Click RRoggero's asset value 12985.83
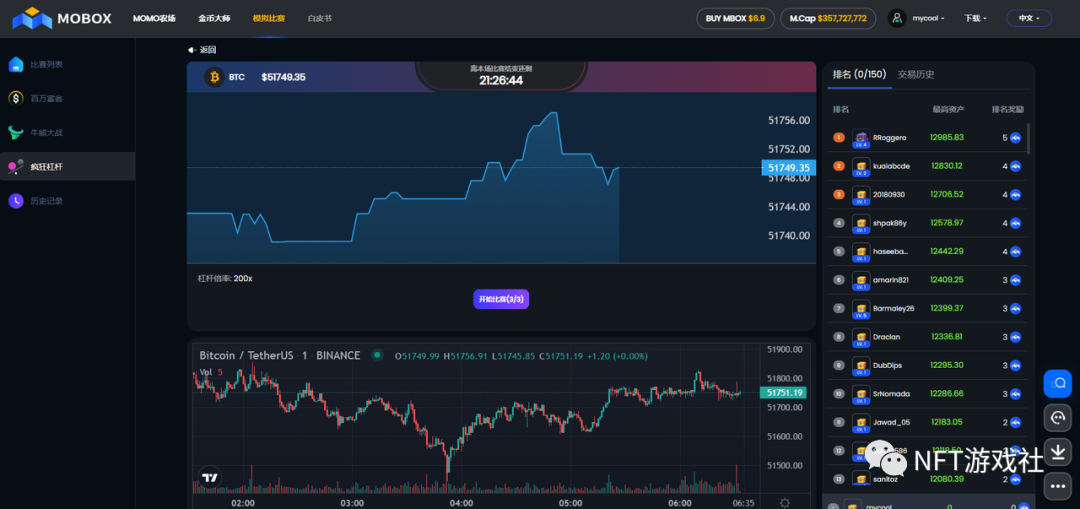The width and height of the screenshot is (1080, 509). 946,138
